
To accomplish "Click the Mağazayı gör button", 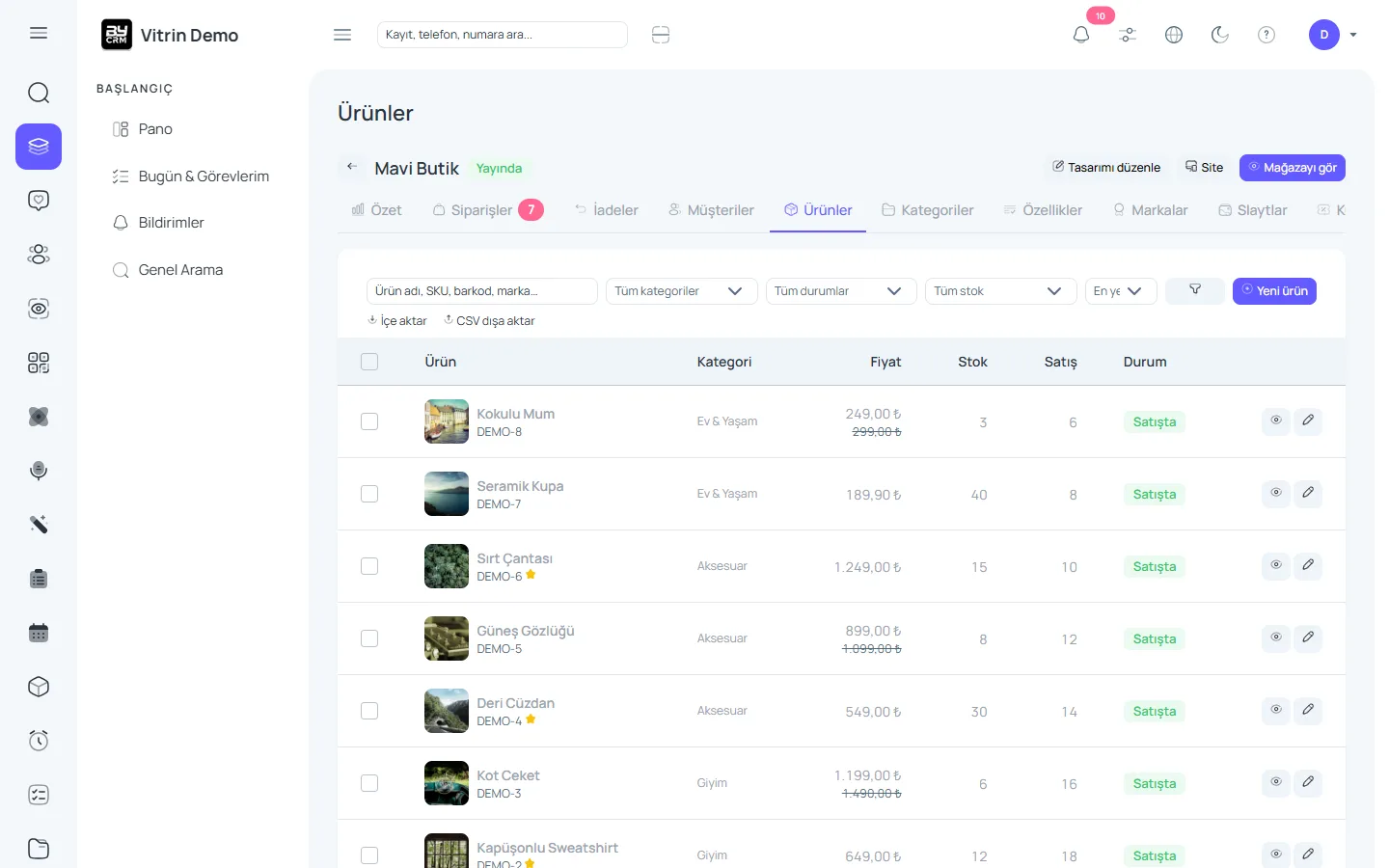I will [1293, 168].
